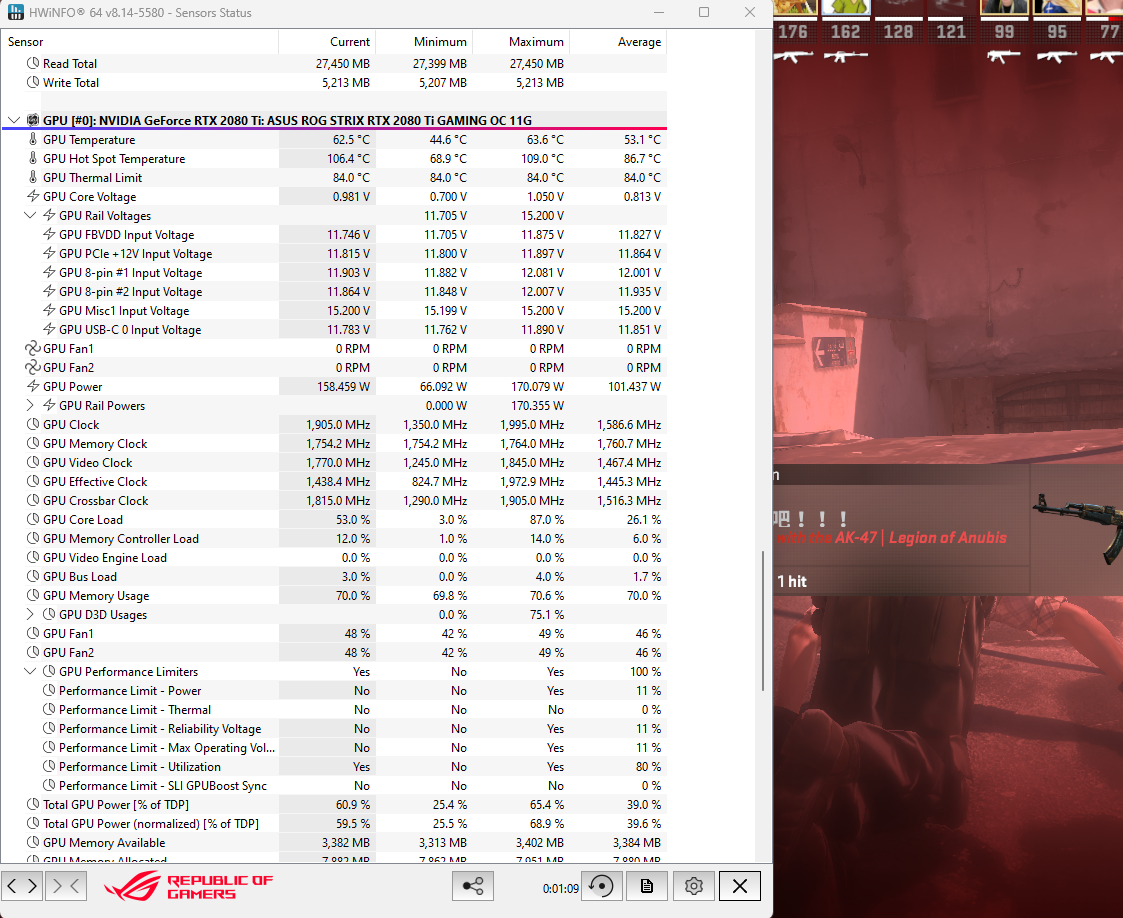Click the Minimum column header
This screenshot has height=918, width=1123.
point(424,42)
